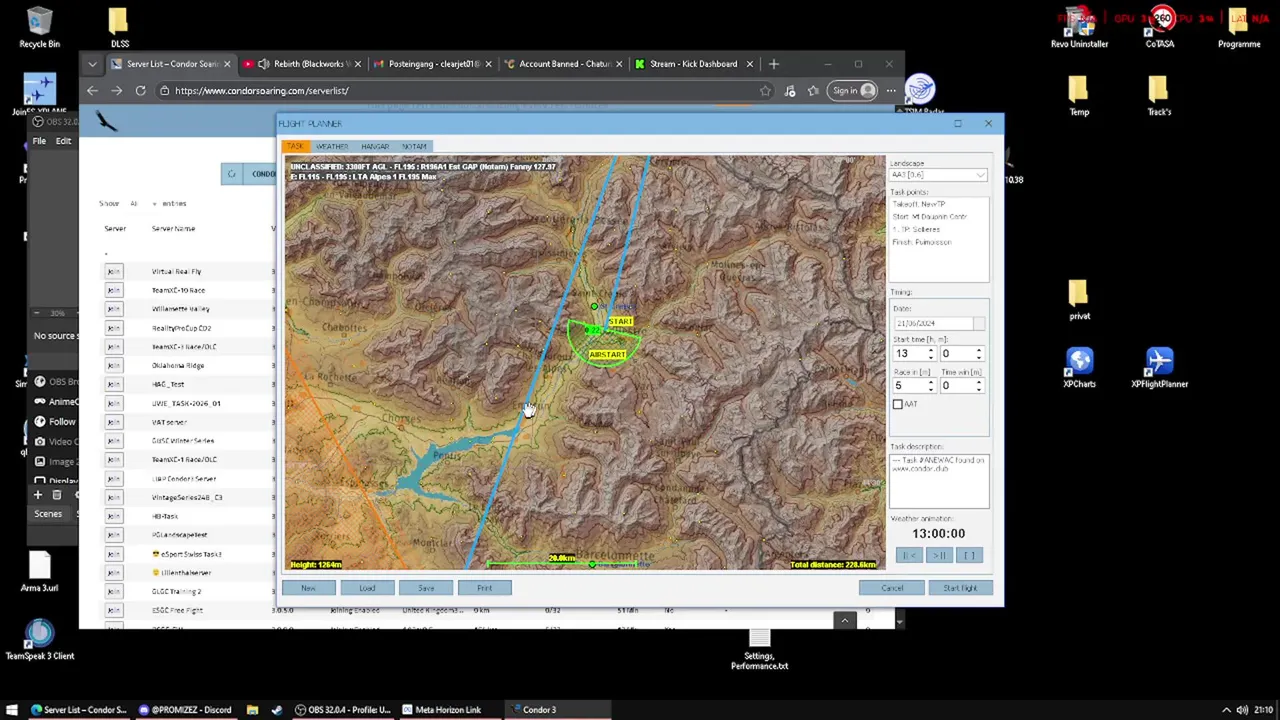Switch to the OBS taskbar item
Screen dimensions: 1280x720
(x=342, y=710)
